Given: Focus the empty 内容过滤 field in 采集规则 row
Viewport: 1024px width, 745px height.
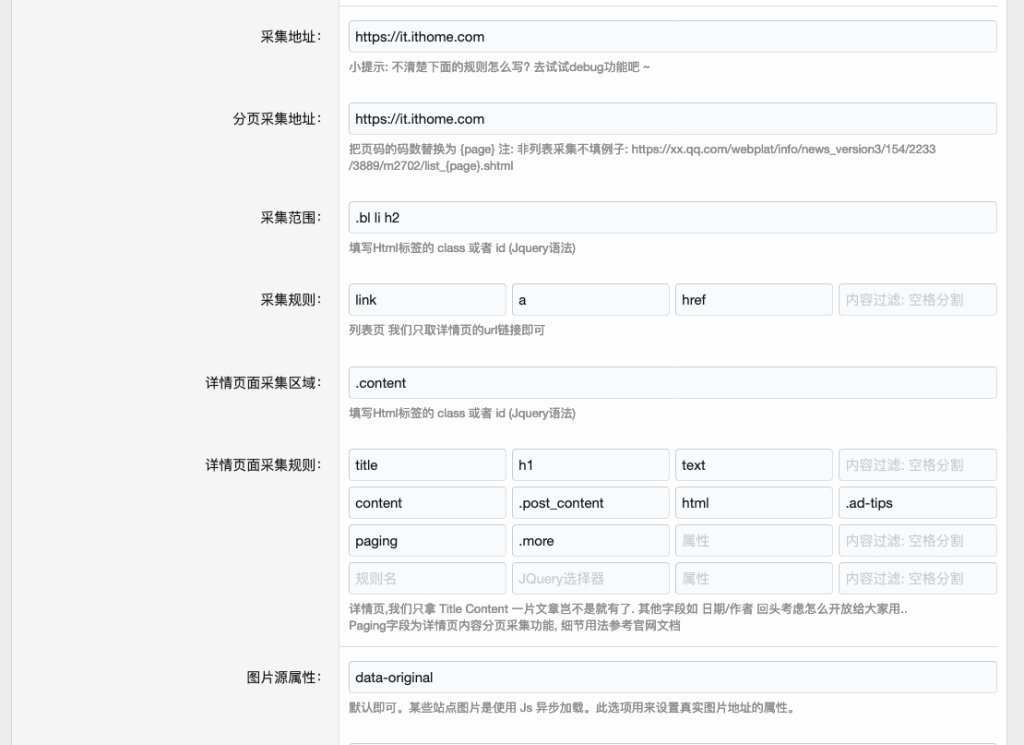Looking at the screenshot, I should point(917,300).
